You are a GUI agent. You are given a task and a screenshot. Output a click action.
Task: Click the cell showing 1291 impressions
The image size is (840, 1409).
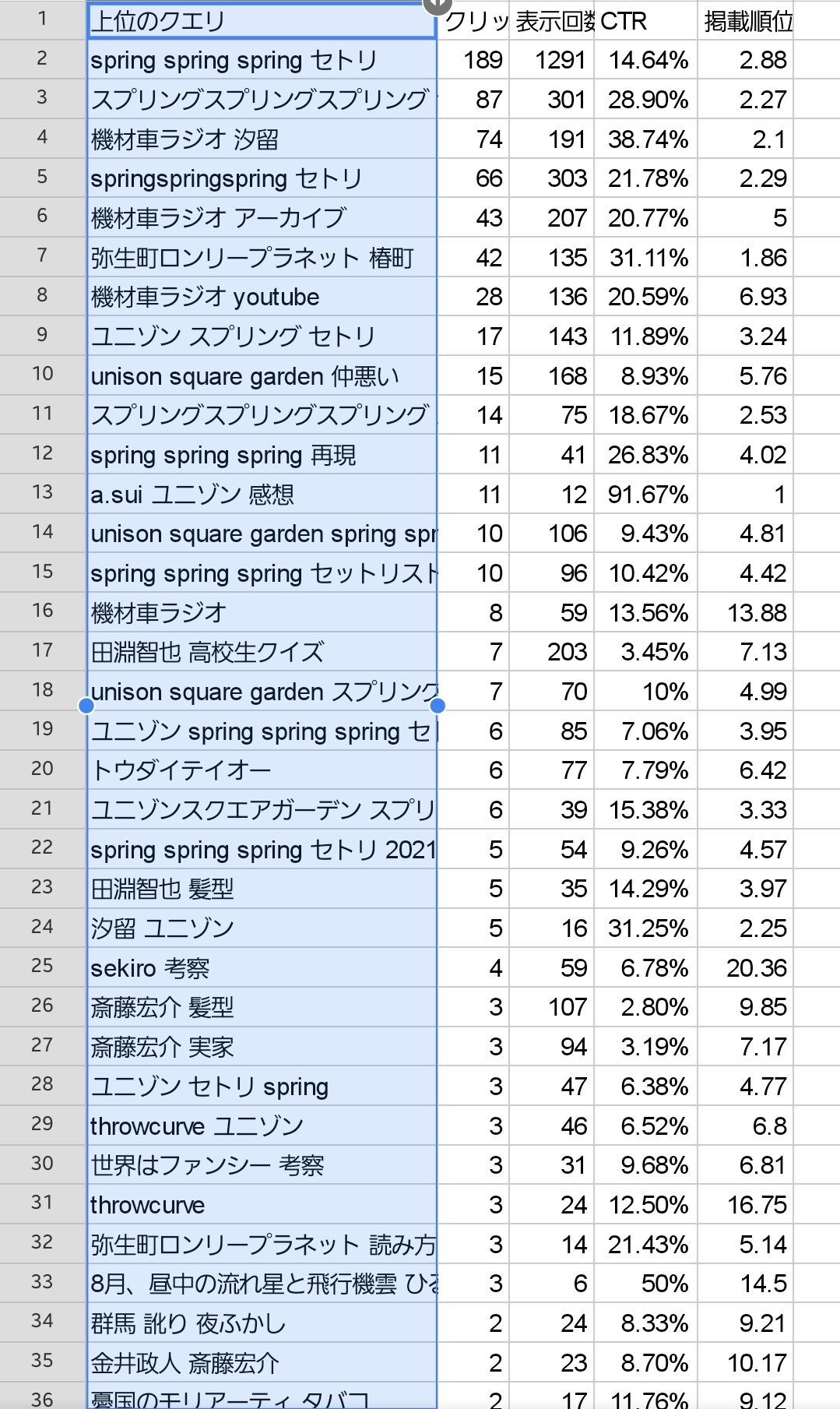click(x=552, y=60)
